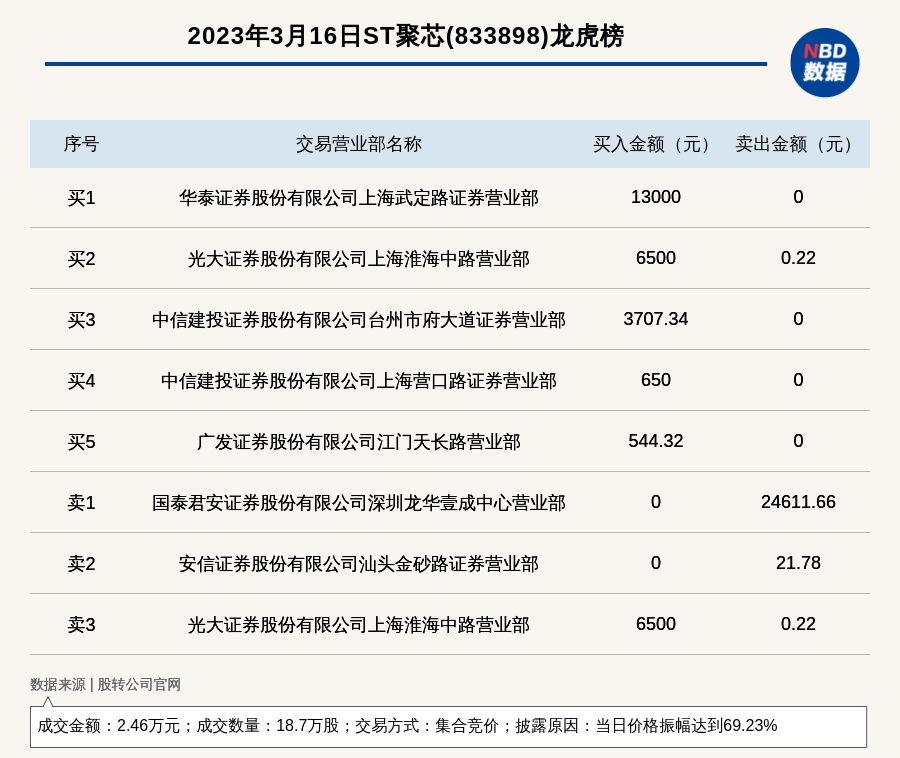The height and width of the screenshot is (758, 900).
Task: Select the title 2023年3月16日ST聚芯(833898)龙虎榜
Action: 406,36
